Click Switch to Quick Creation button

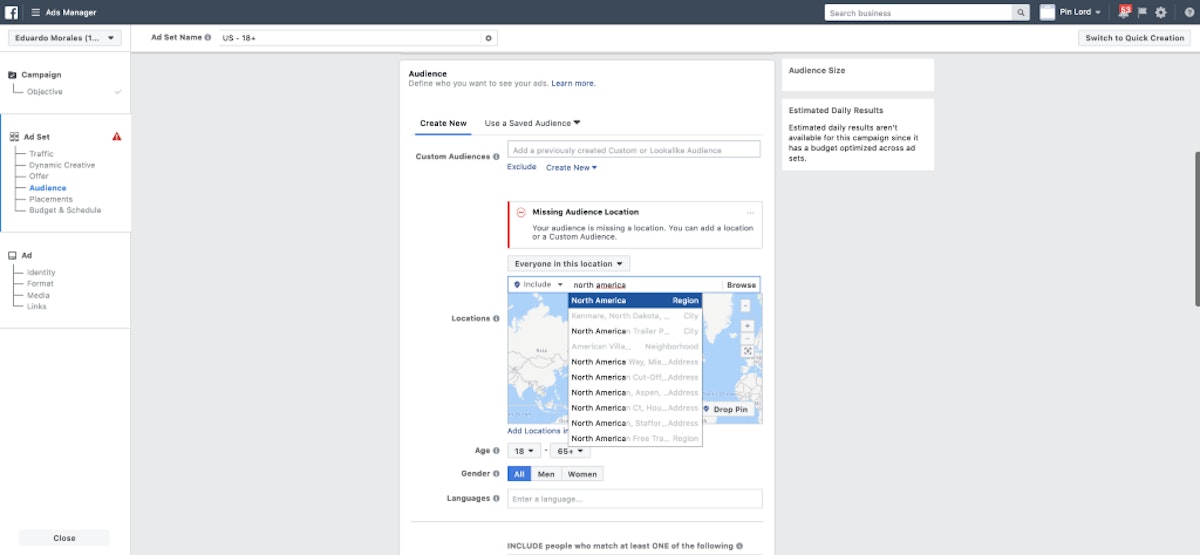[x=1134, y=38]
